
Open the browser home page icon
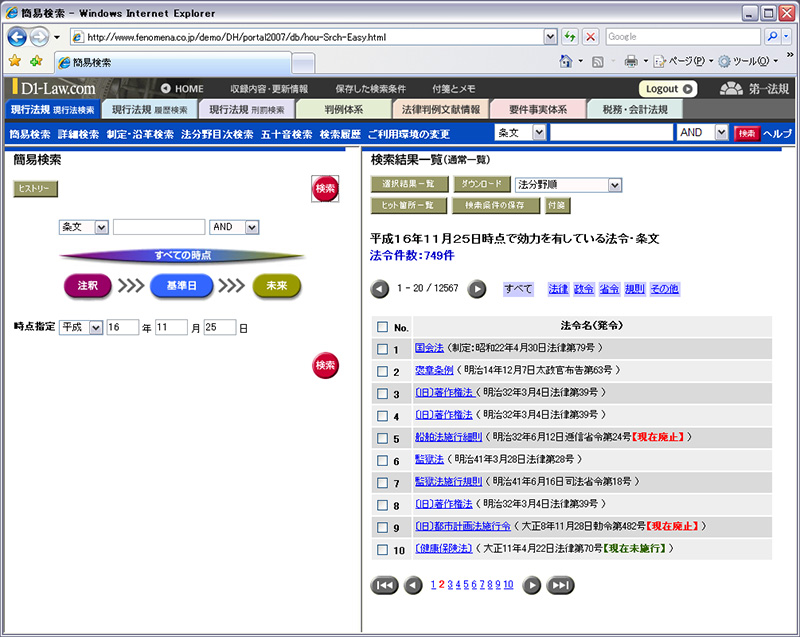pos(566,62)
